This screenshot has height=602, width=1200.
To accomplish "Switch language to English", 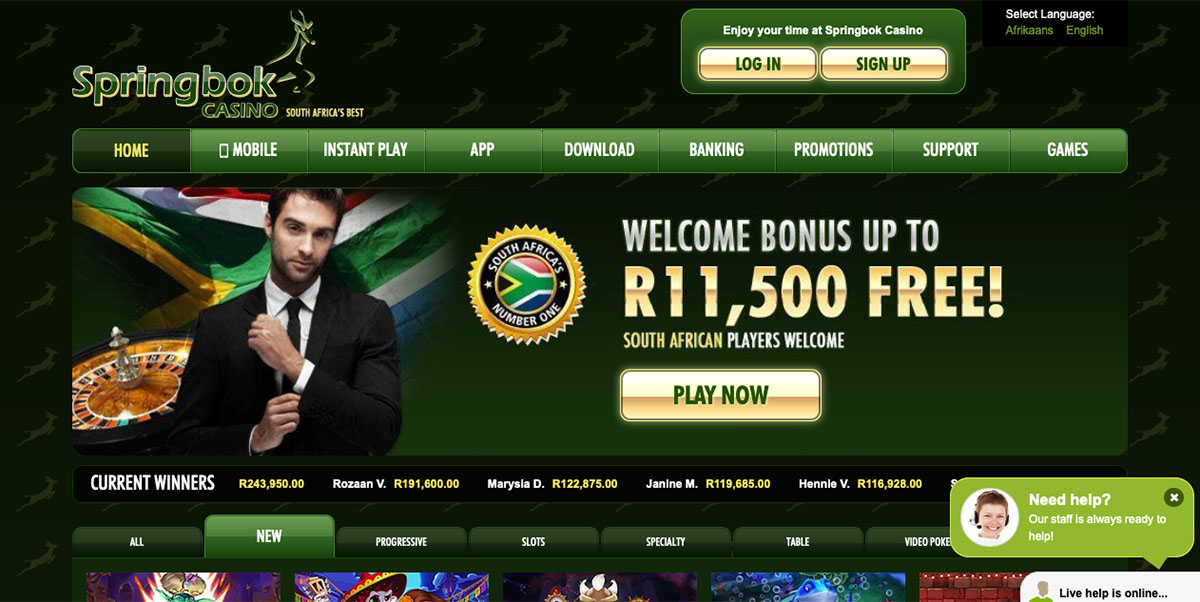I will point(1084,30).
